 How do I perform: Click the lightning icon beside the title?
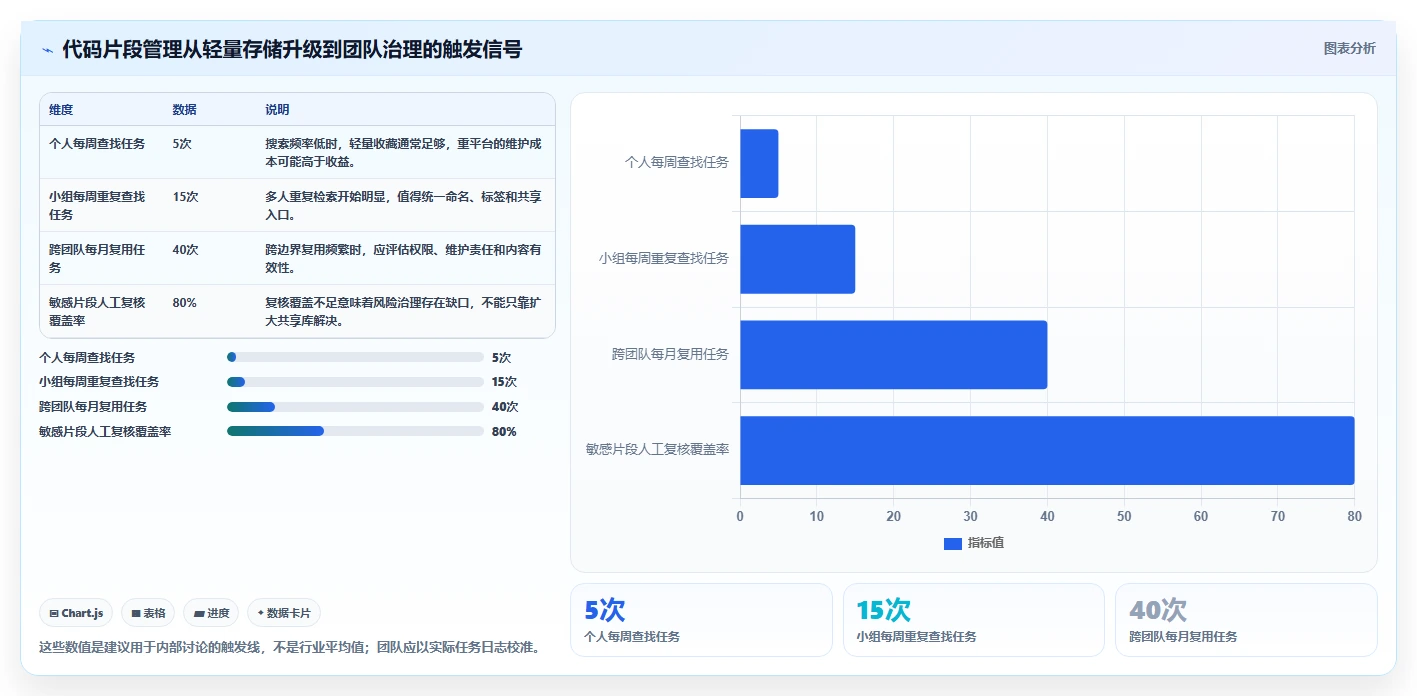click(x=47, y=50)
